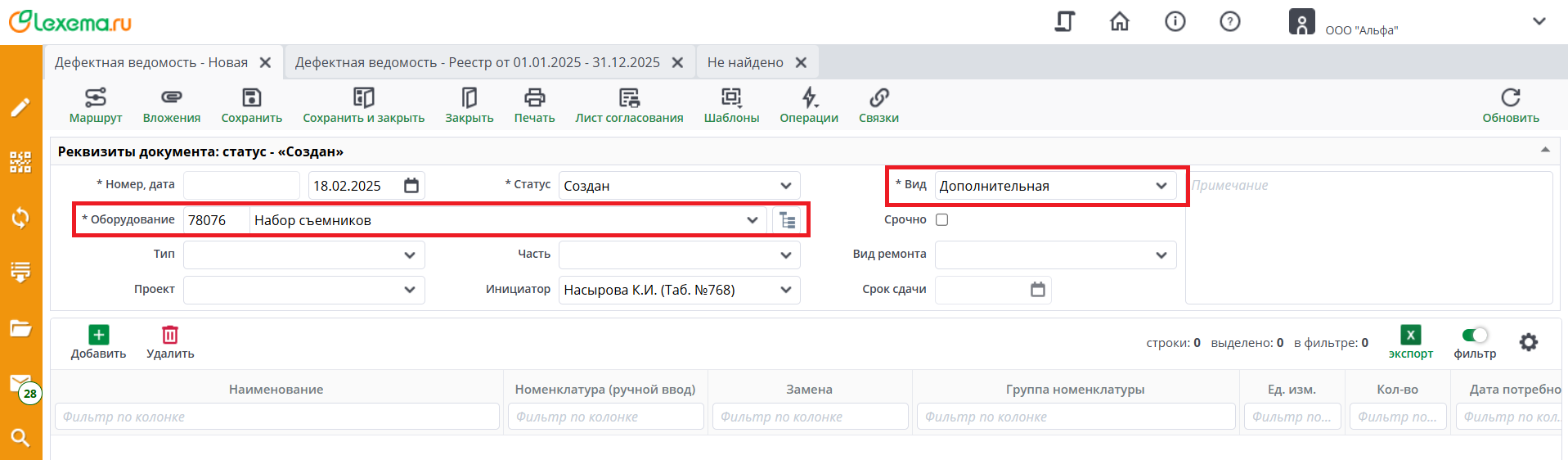Open equipment tree selector icon
The image size is (1568, 460).
tap(787, 220)
